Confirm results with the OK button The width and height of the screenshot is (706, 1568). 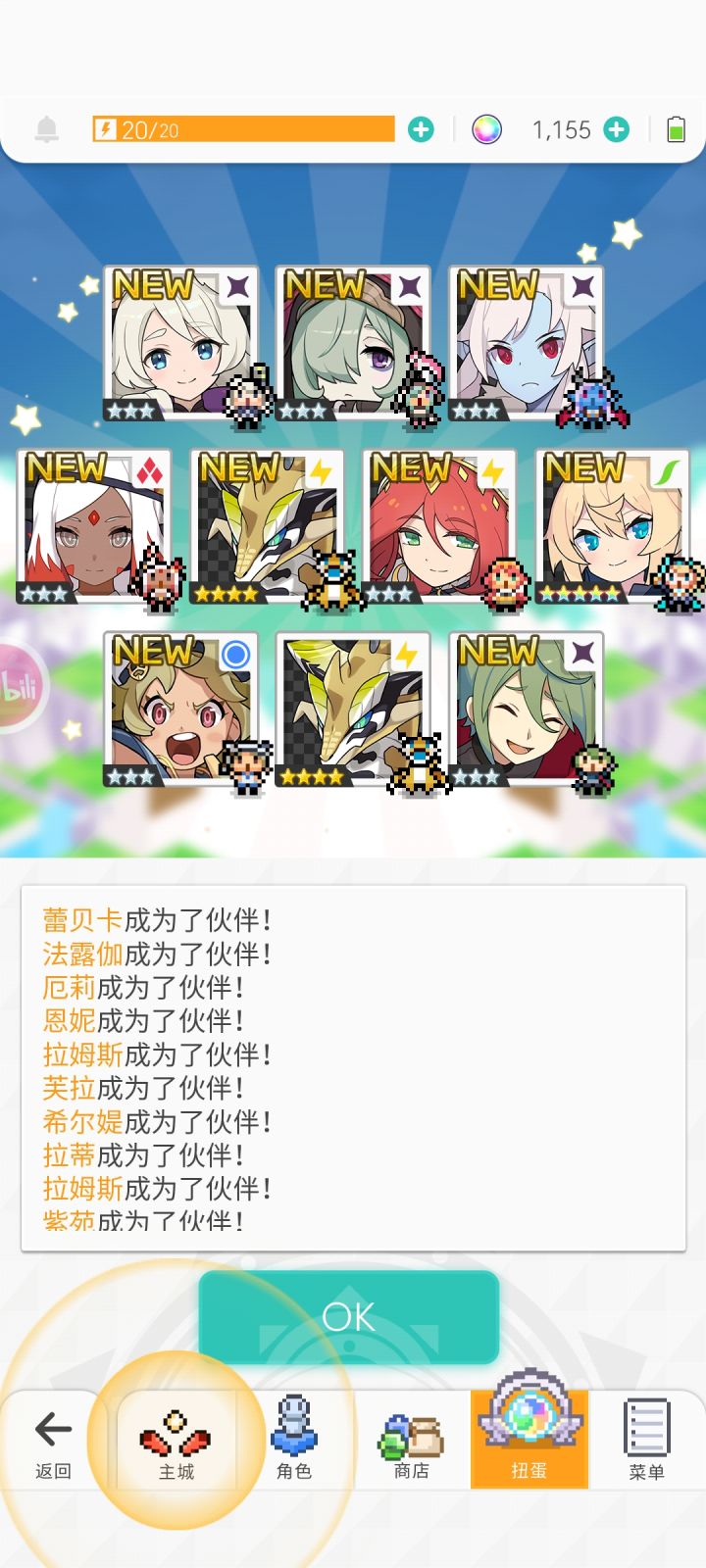click(x=349, y=1317)
